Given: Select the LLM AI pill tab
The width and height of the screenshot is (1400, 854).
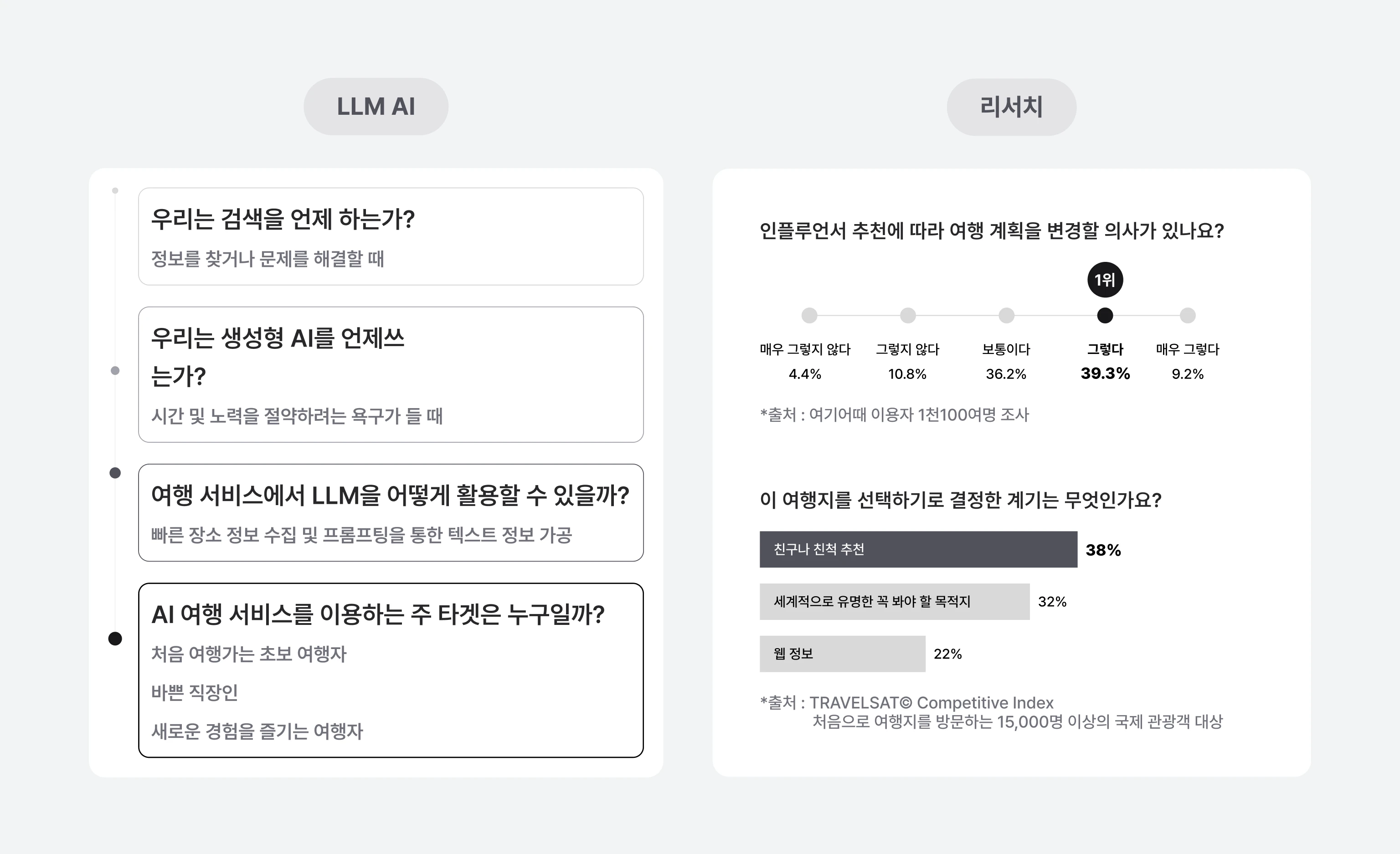Looking at the screenshot, I should (x=376, y=107).
